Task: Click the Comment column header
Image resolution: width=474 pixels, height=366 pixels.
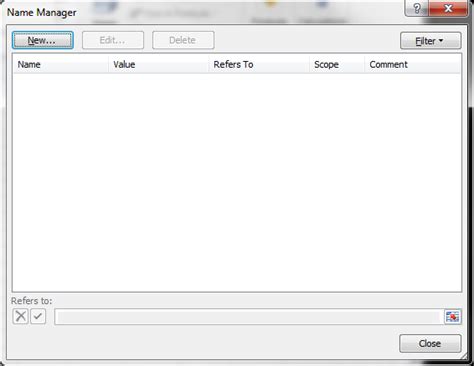Action: pos(413,64)
